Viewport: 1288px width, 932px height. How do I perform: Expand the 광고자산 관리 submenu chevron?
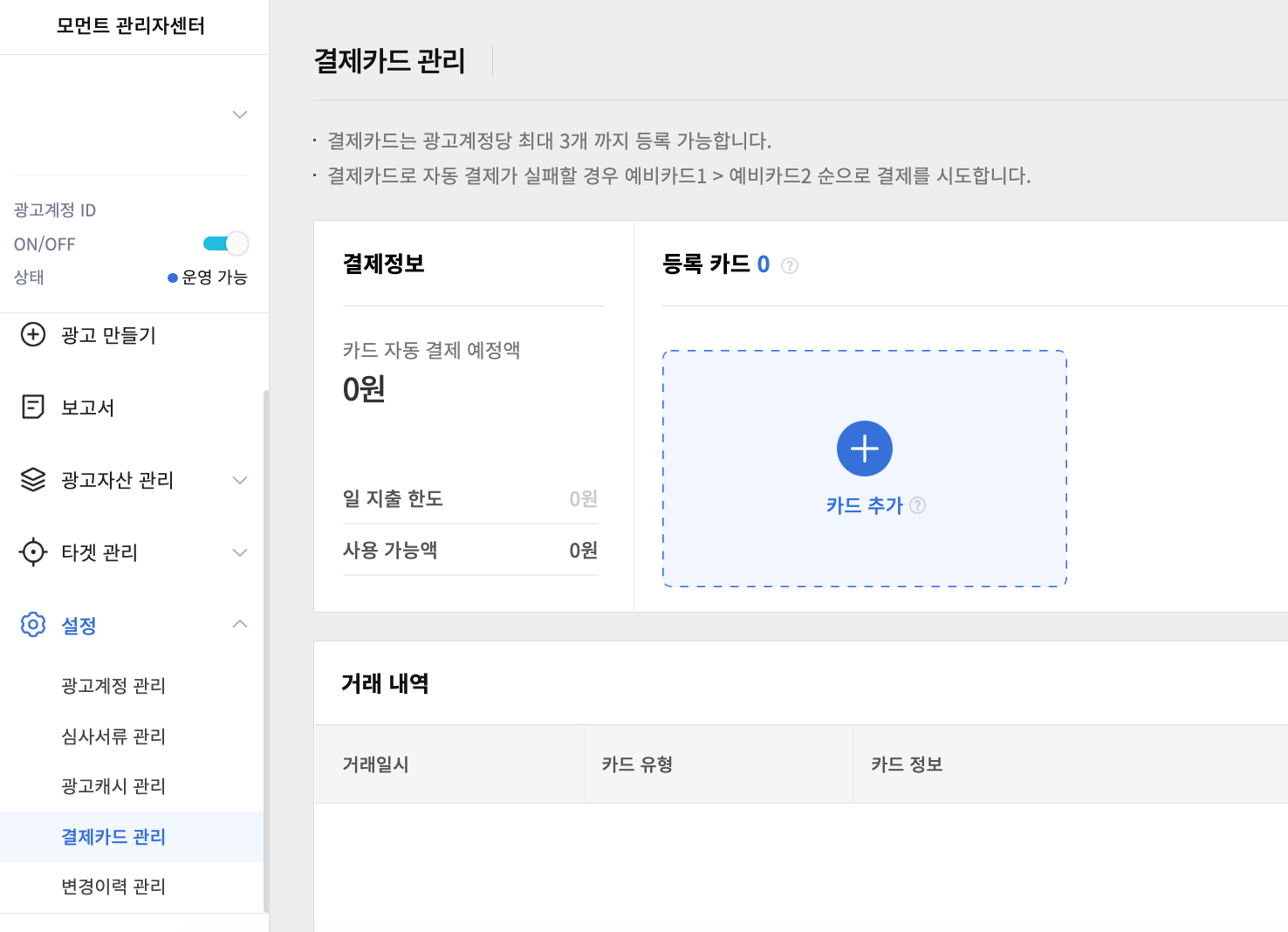240,480
